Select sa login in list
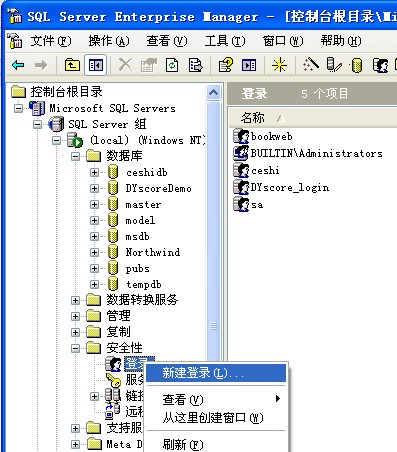This screenshot has width=397, height=452. coord(257,205)
